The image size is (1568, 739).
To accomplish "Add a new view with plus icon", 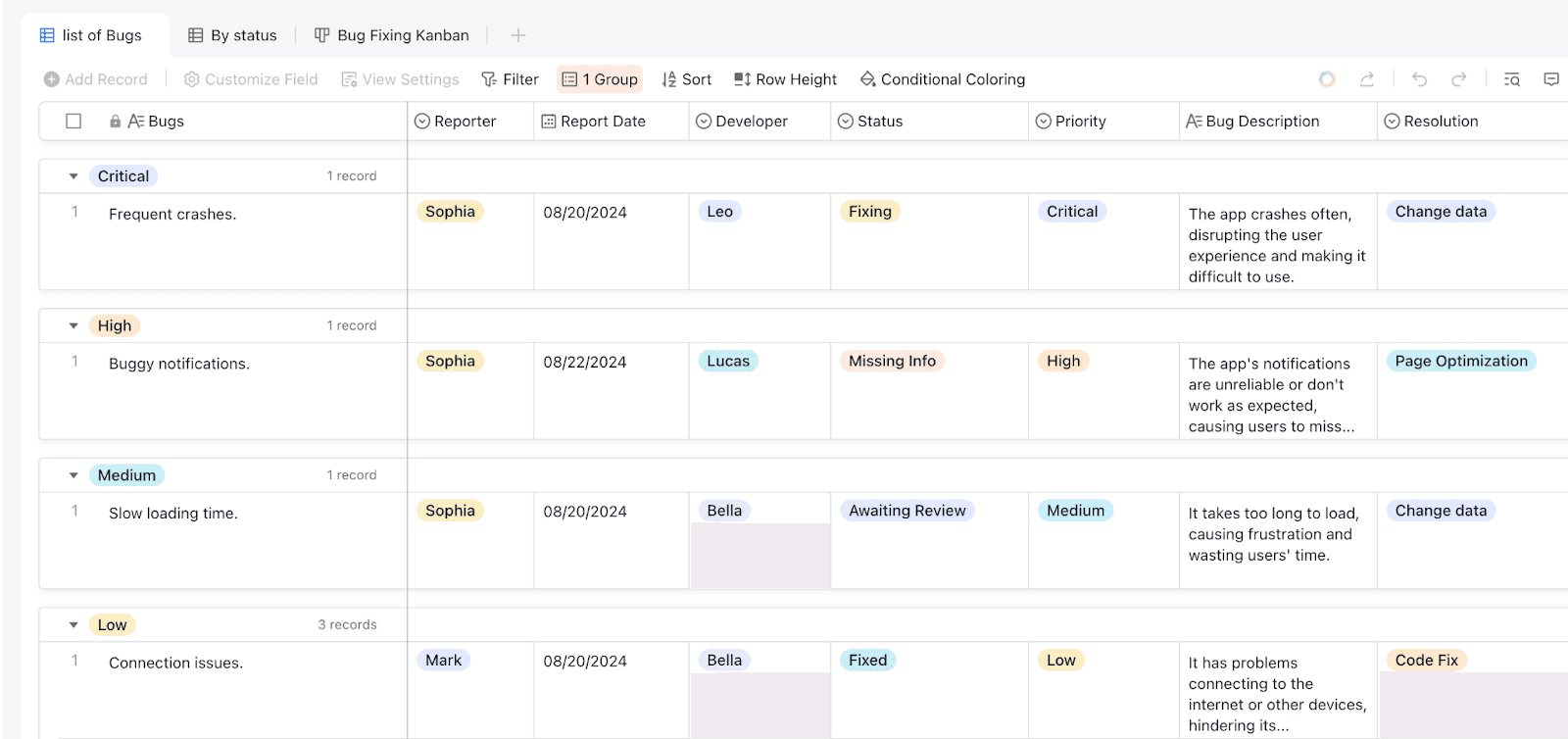I will click(518, 35).
